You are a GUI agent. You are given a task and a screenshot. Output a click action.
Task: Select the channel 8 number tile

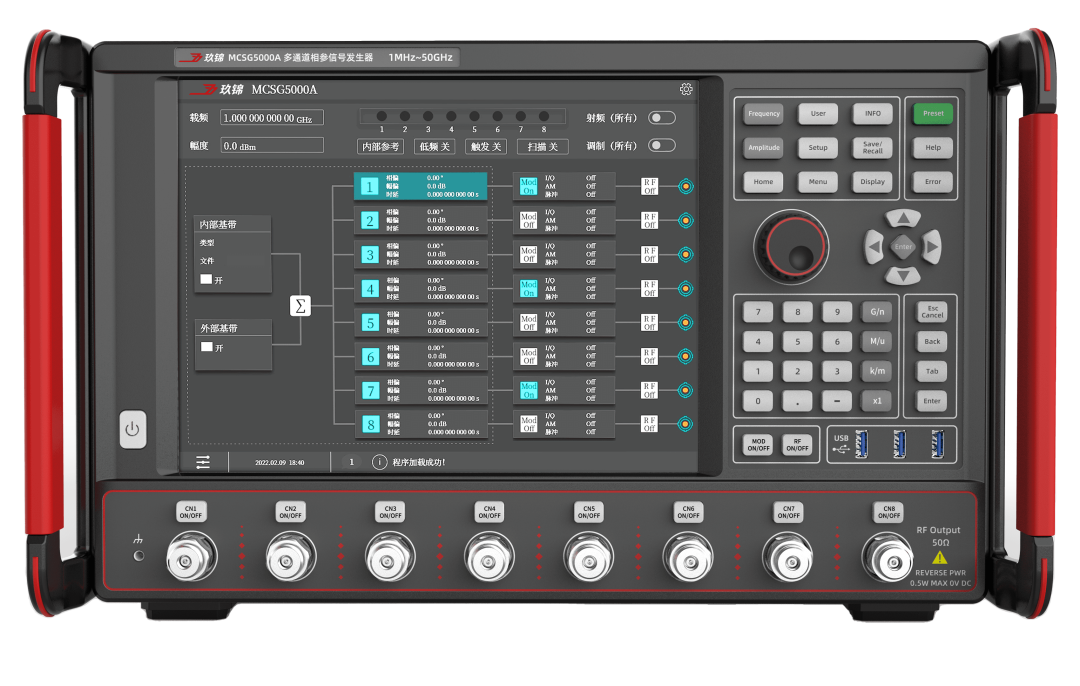tap(371, 424)
